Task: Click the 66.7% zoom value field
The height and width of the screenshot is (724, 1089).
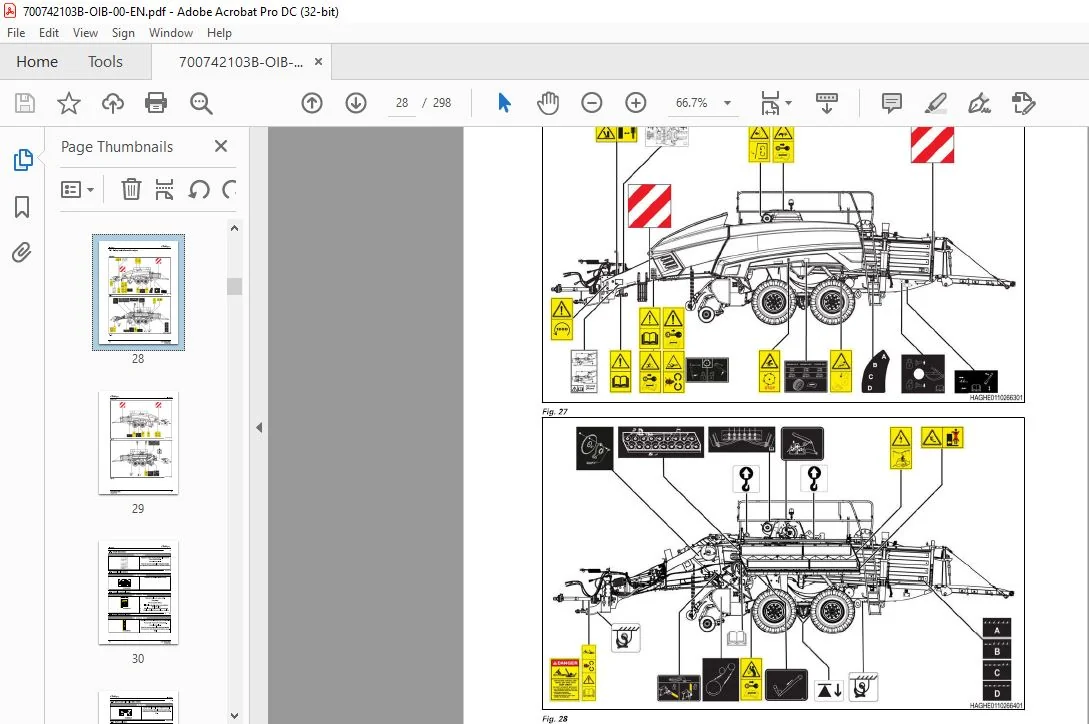Action: [692, 103]
